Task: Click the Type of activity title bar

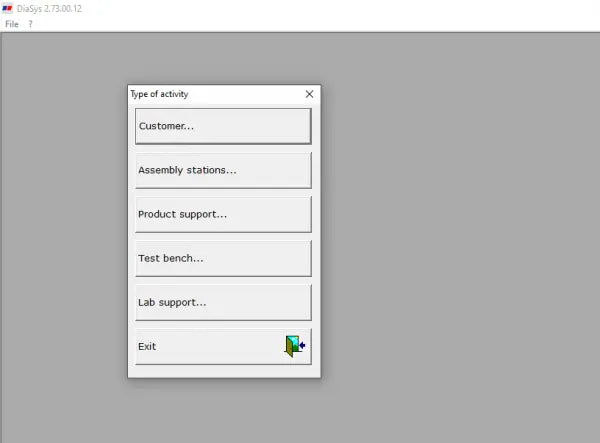Action: [x=215, y=94]
